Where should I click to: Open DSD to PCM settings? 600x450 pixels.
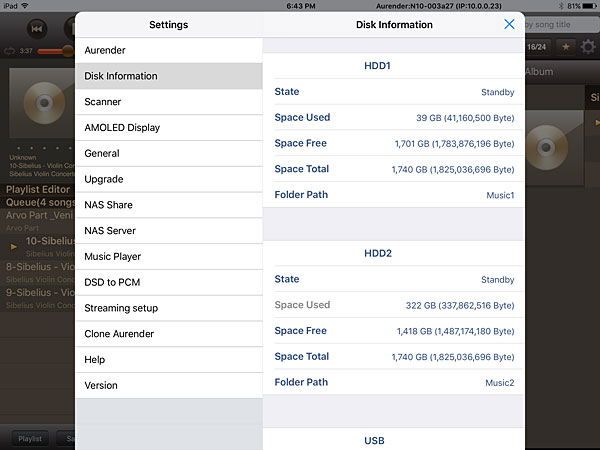coord(169,282)
